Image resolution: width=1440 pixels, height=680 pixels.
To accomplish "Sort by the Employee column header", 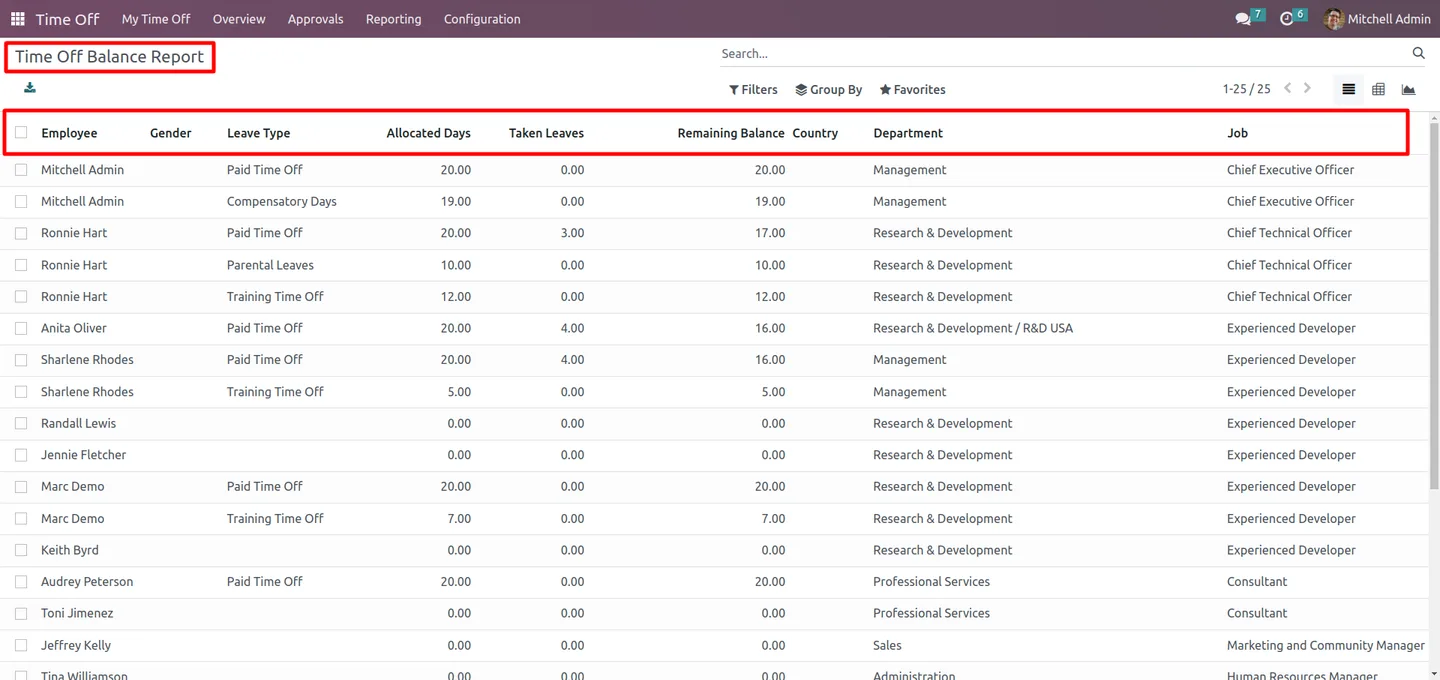I will coord(69,133).
